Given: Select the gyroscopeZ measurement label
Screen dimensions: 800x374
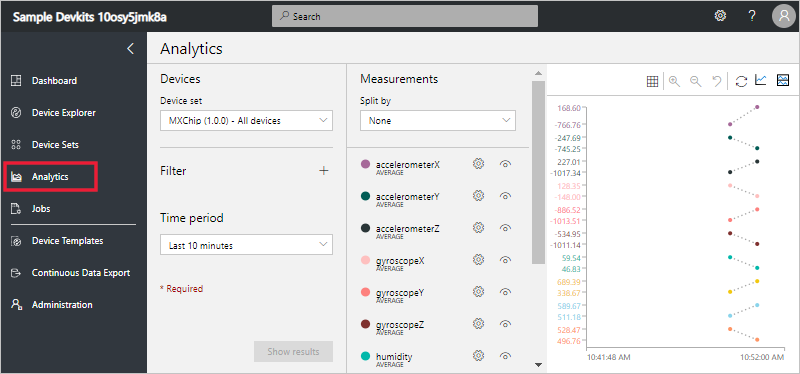Looking at the screenshot, I should click(x=400, y=325).
